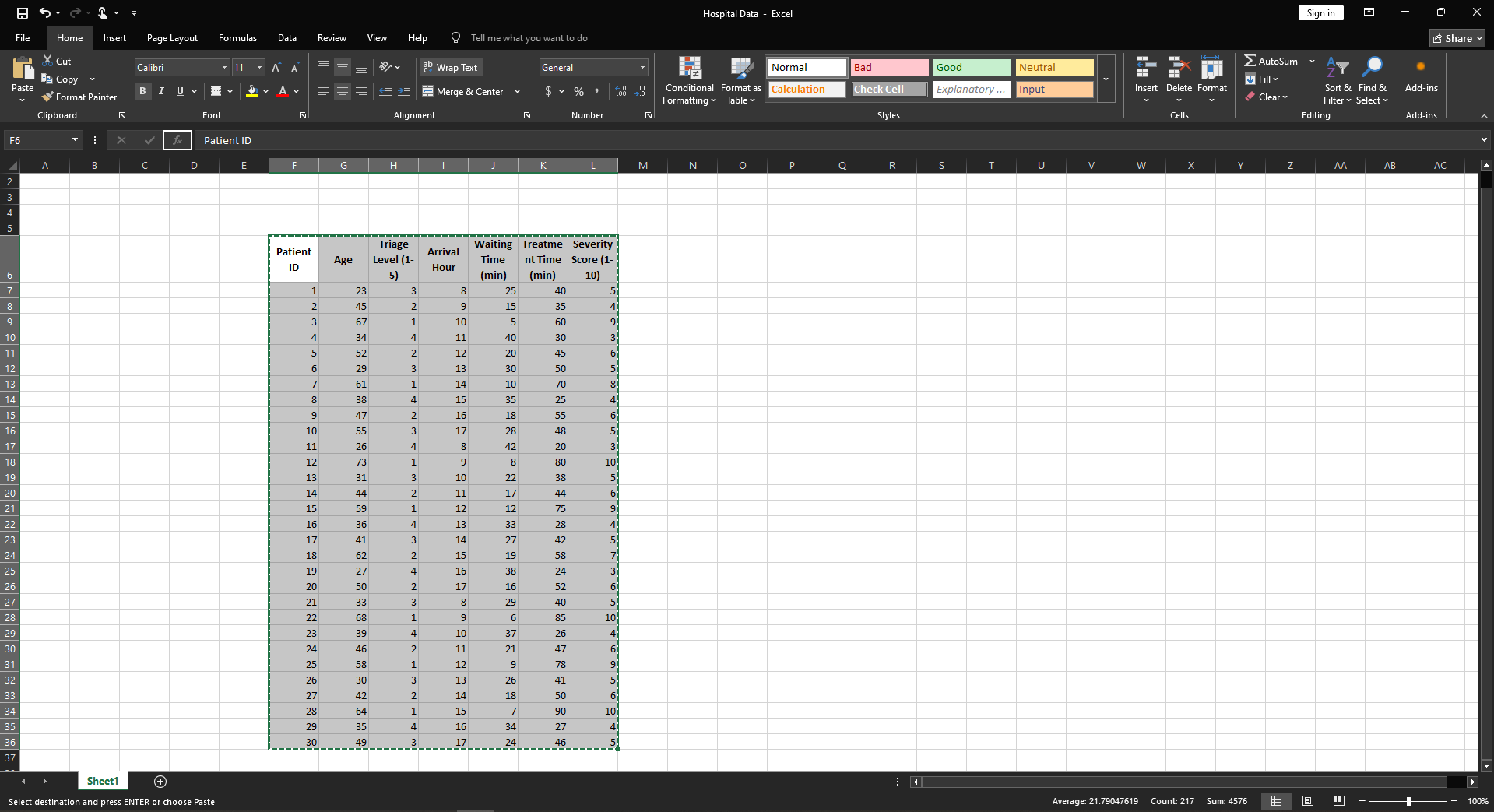The height and width of the screenshot is (812, 1494).
Task: Click the Insert Function fx button
Action: (178, 140)
